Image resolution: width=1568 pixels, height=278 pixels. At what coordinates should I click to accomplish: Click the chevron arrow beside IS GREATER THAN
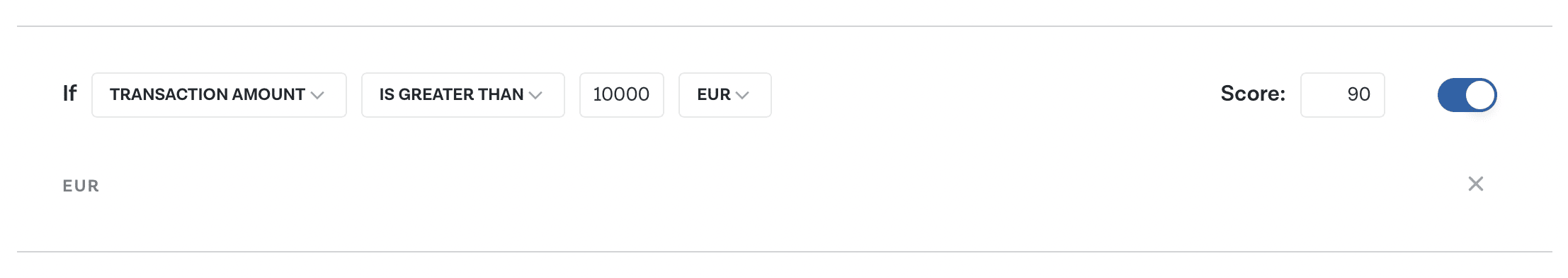pos(535,95)
